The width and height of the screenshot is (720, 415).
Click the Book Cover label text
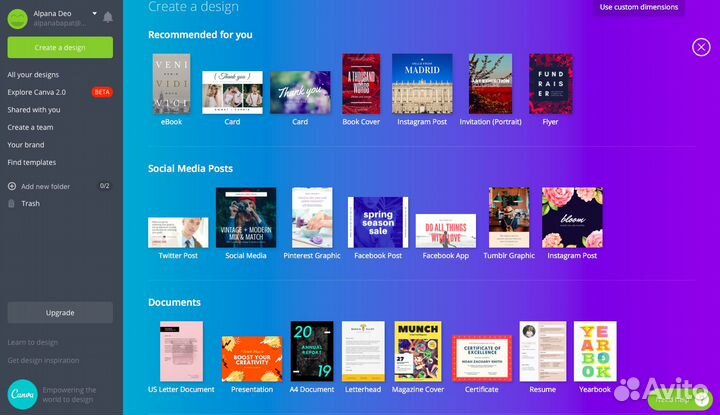click(361, 122)
